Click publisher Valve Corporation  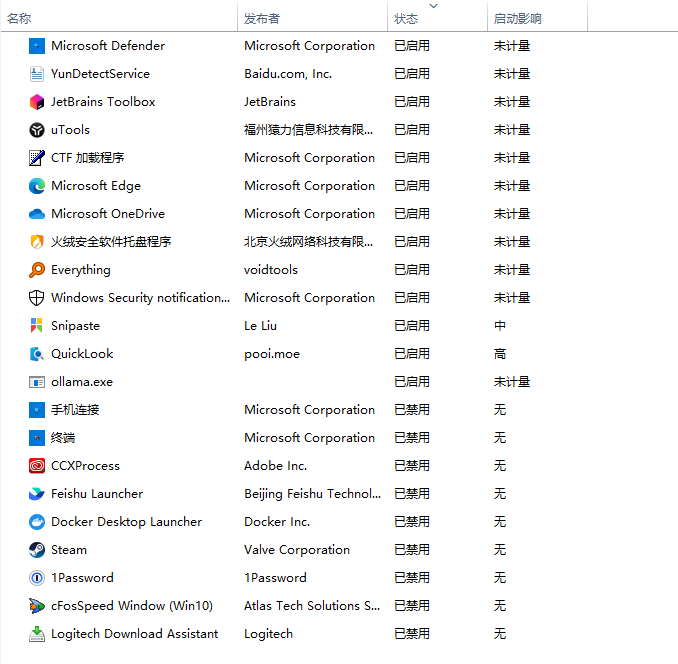pos(297,550)
